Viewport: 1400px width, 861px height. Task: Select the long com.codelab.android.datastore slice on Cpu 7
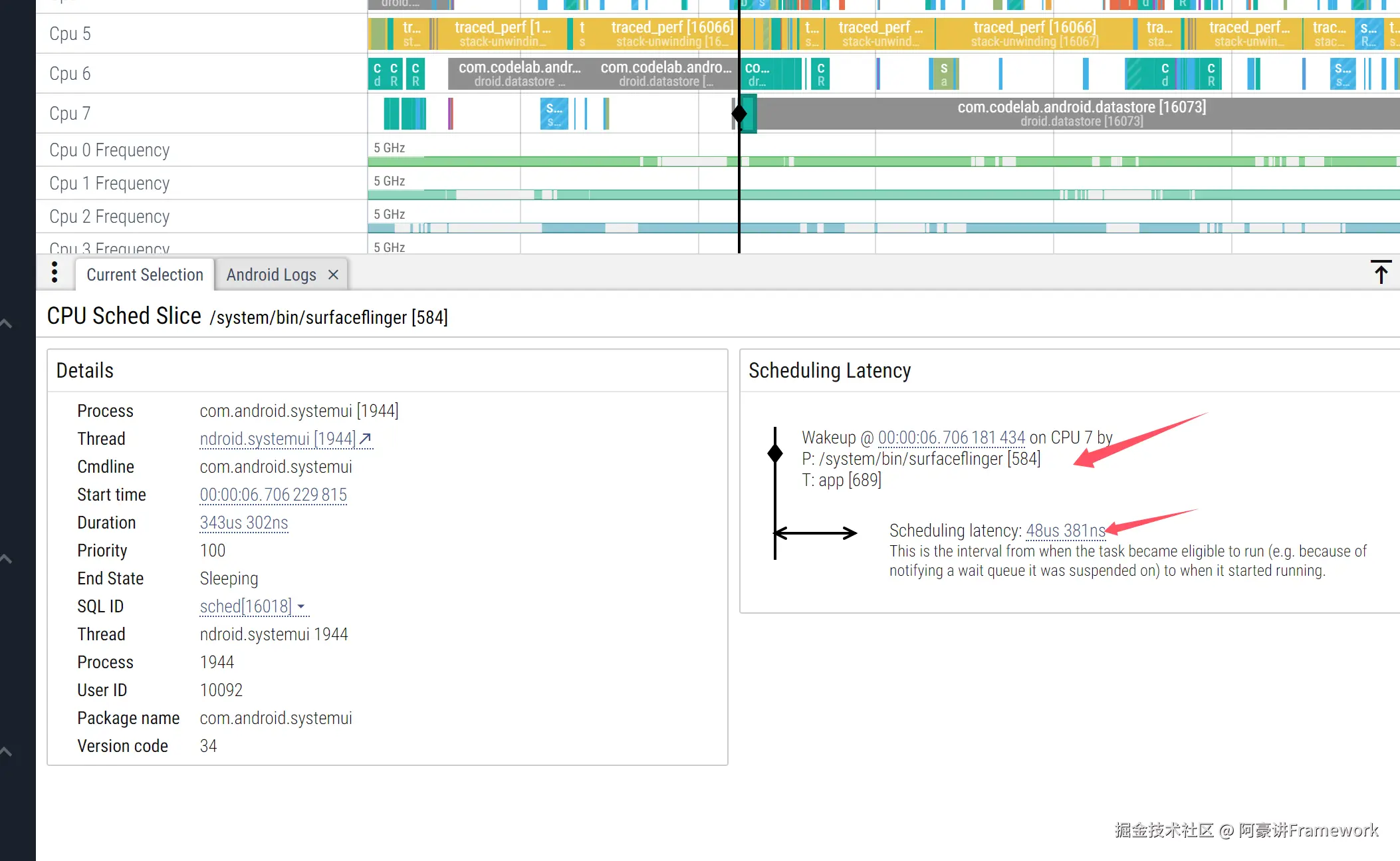click(x=1081, y=114)
